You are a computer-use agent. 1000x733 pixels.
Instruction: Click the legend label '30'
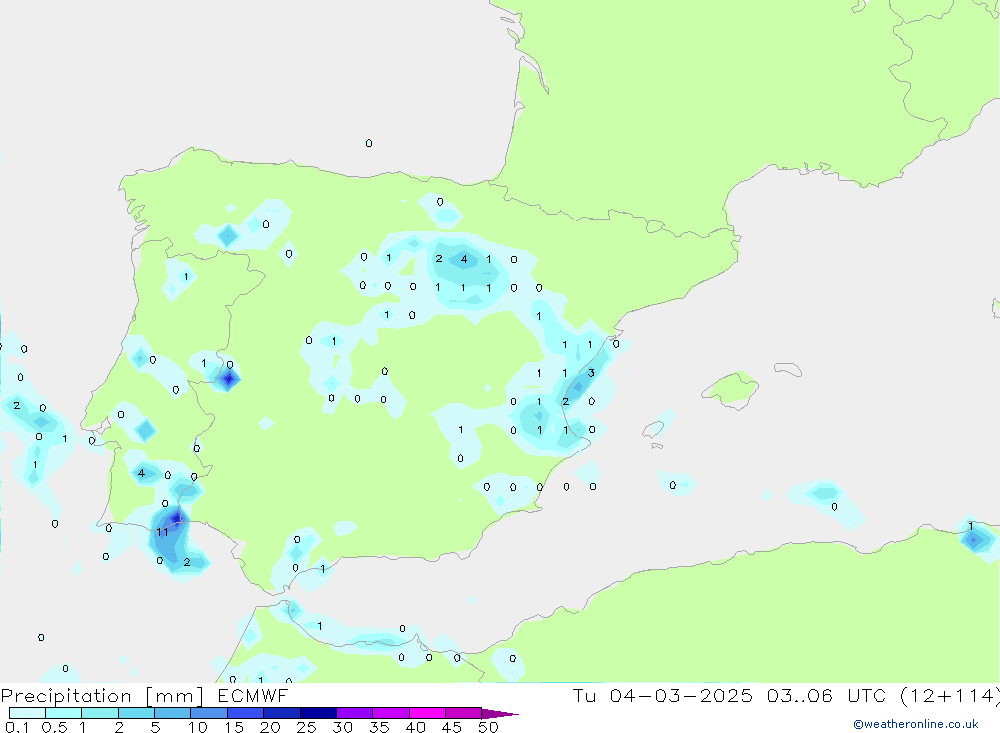tap(342, 727)
